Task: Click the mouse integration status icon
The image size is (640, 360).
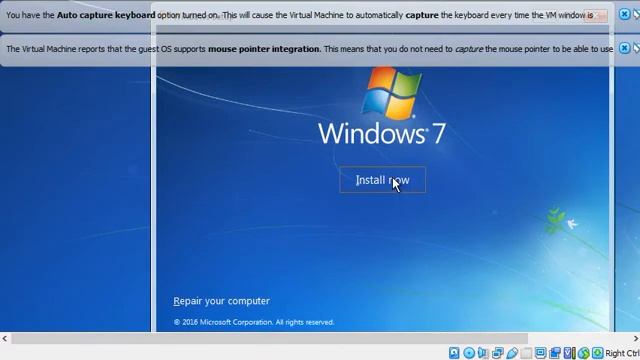Action: pyautogui.click(x=584, y=353)
